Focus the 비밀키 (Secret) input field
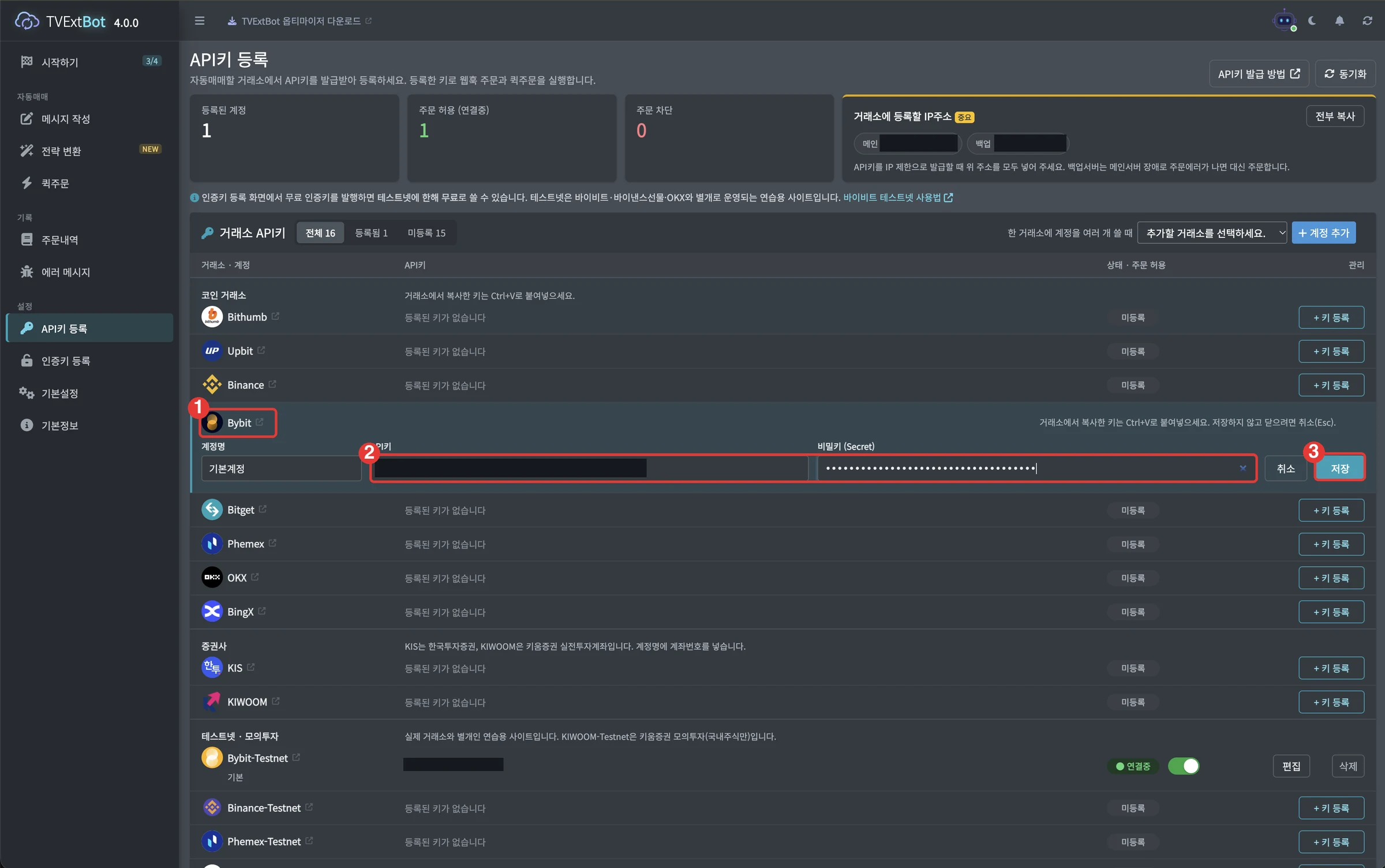This screenshot has height=868, width=1385. (x=1036, y=469)
